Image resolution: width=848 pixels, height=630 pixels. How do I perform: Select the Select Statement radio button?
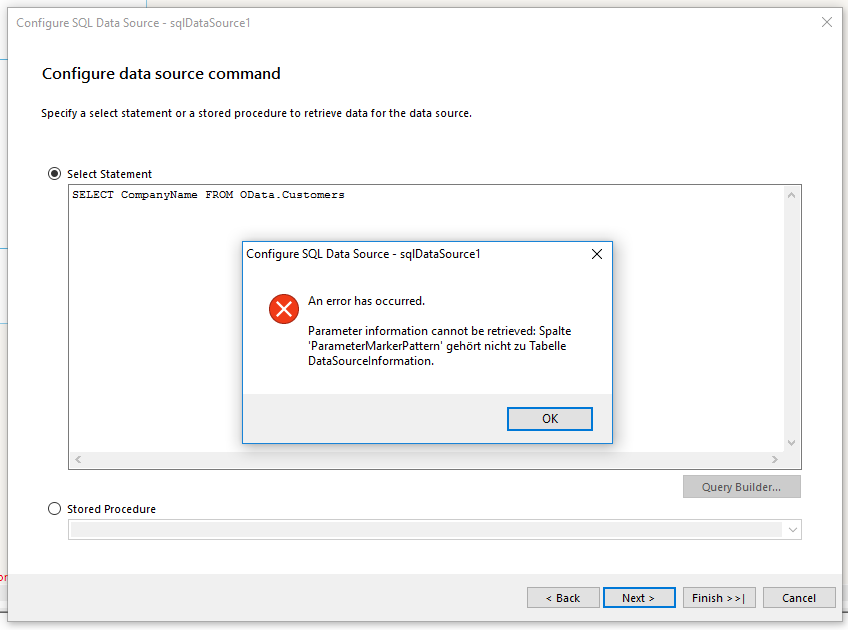[55, 174]
